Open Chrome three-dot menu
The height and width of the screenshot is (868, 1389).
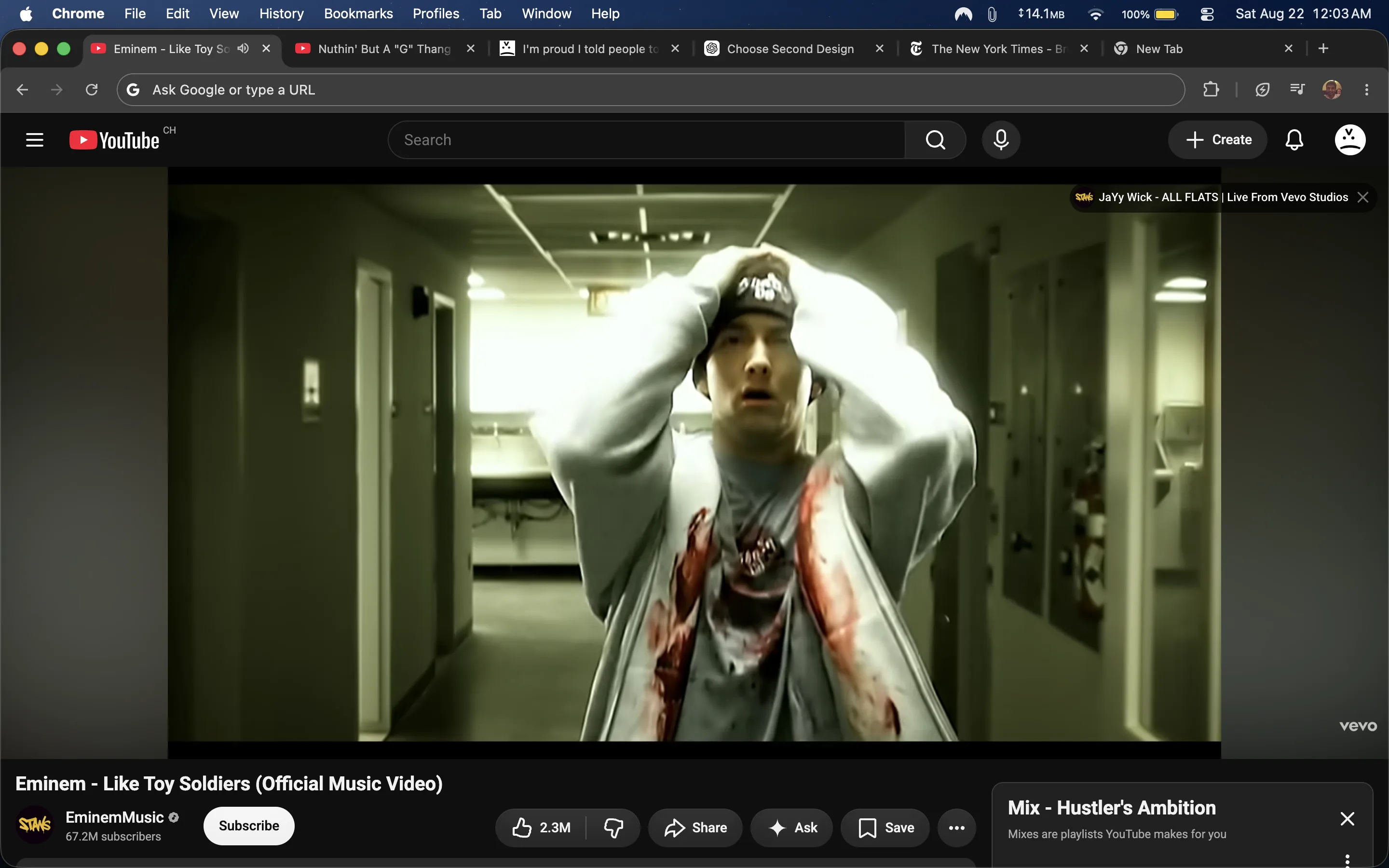click(x=1367, y=90)
